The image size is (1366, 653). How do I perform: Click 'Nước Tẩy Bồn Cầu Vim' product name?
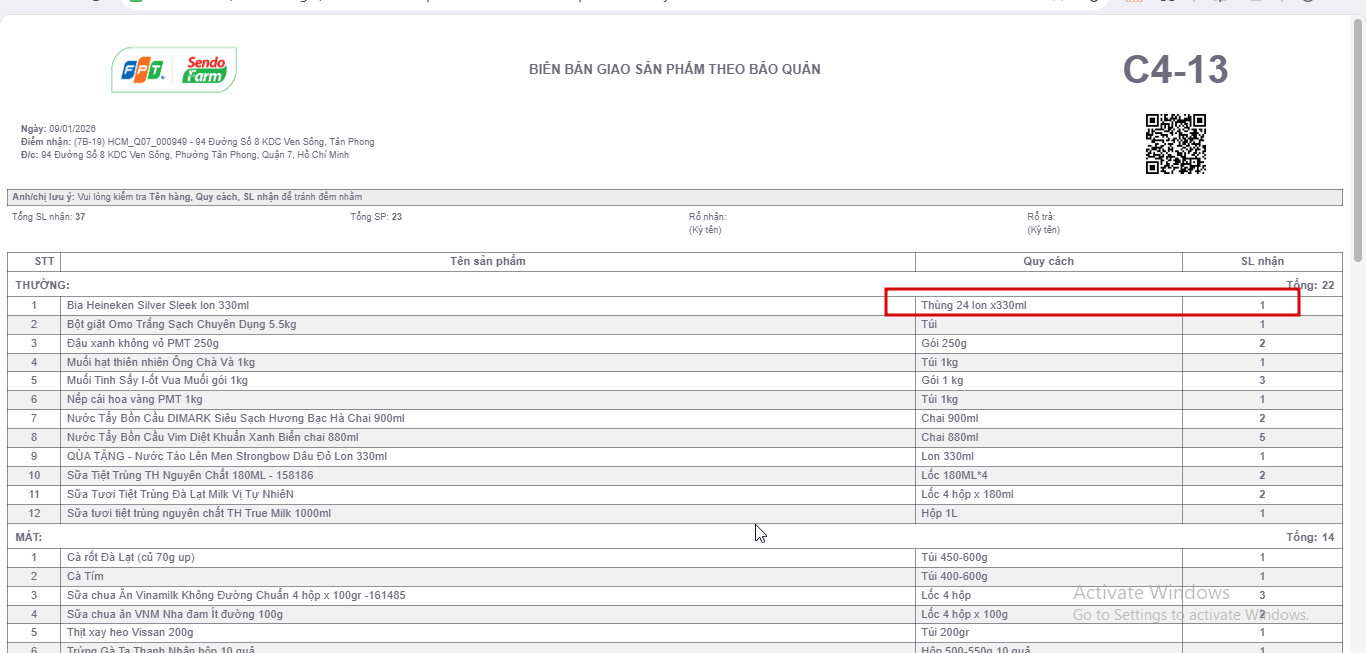(212, 437)
